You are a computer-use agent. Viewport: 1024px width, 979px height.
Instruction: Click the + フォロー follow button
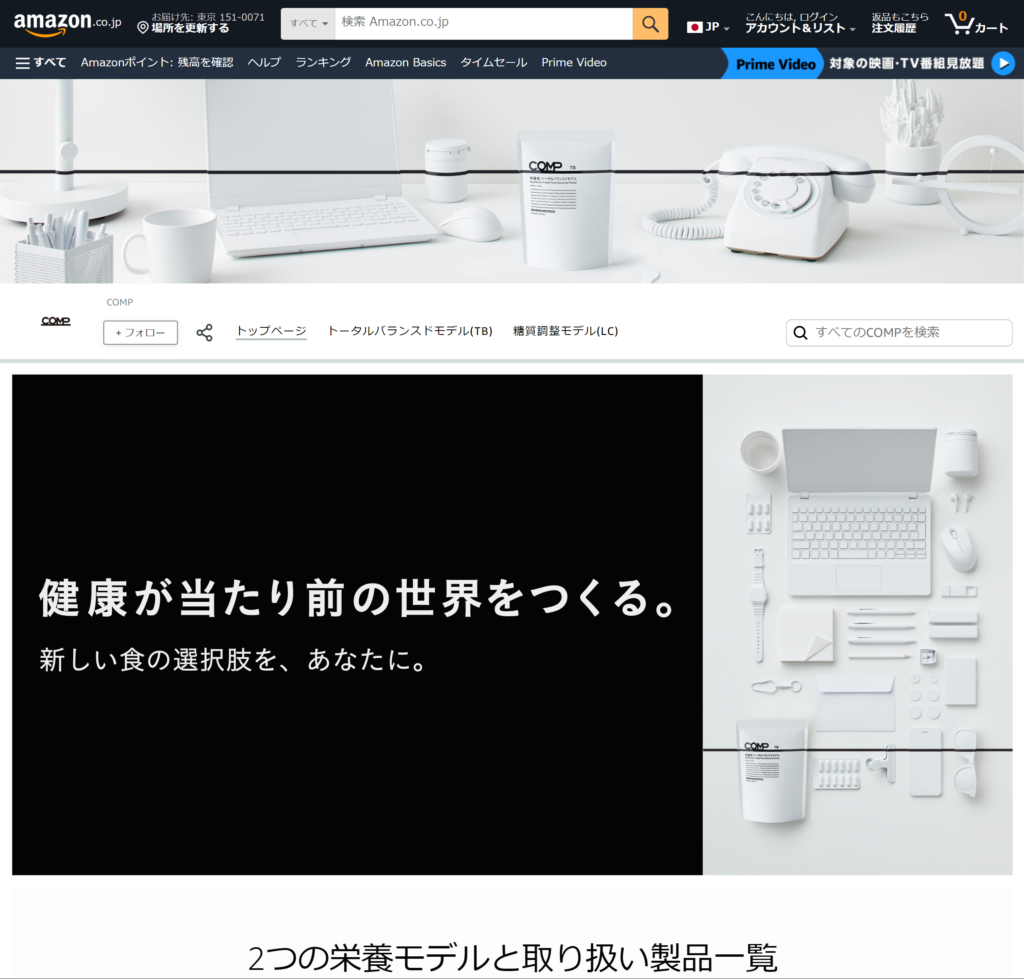(x=140, y=332)
